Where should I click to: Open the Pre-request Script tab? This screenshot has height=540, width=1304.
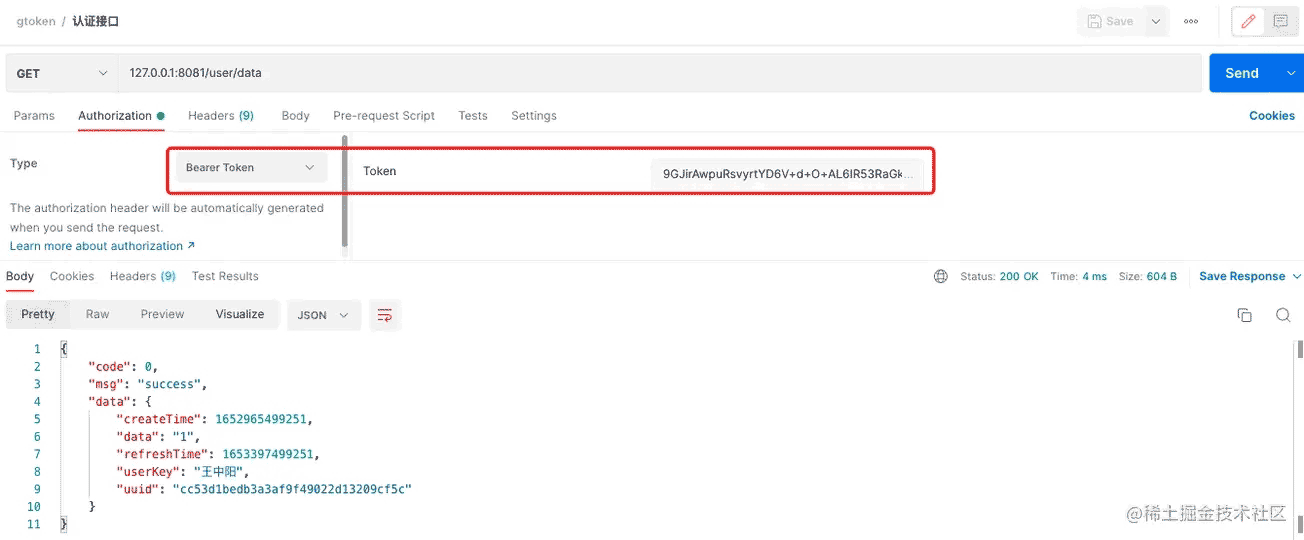(x=384, y=116)
